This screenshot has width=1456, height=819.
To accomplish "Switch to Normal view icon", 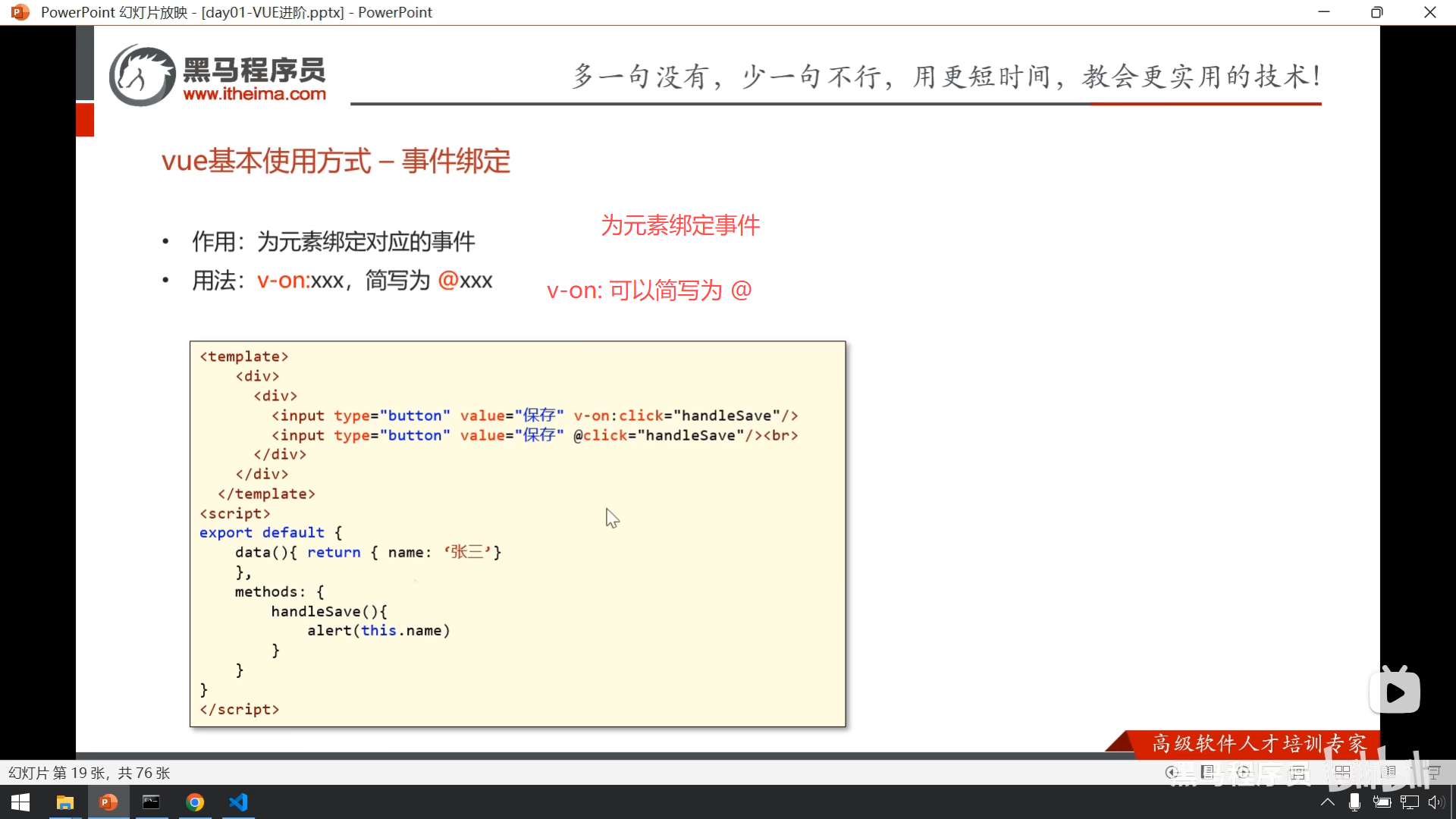I will [1298, 773].
